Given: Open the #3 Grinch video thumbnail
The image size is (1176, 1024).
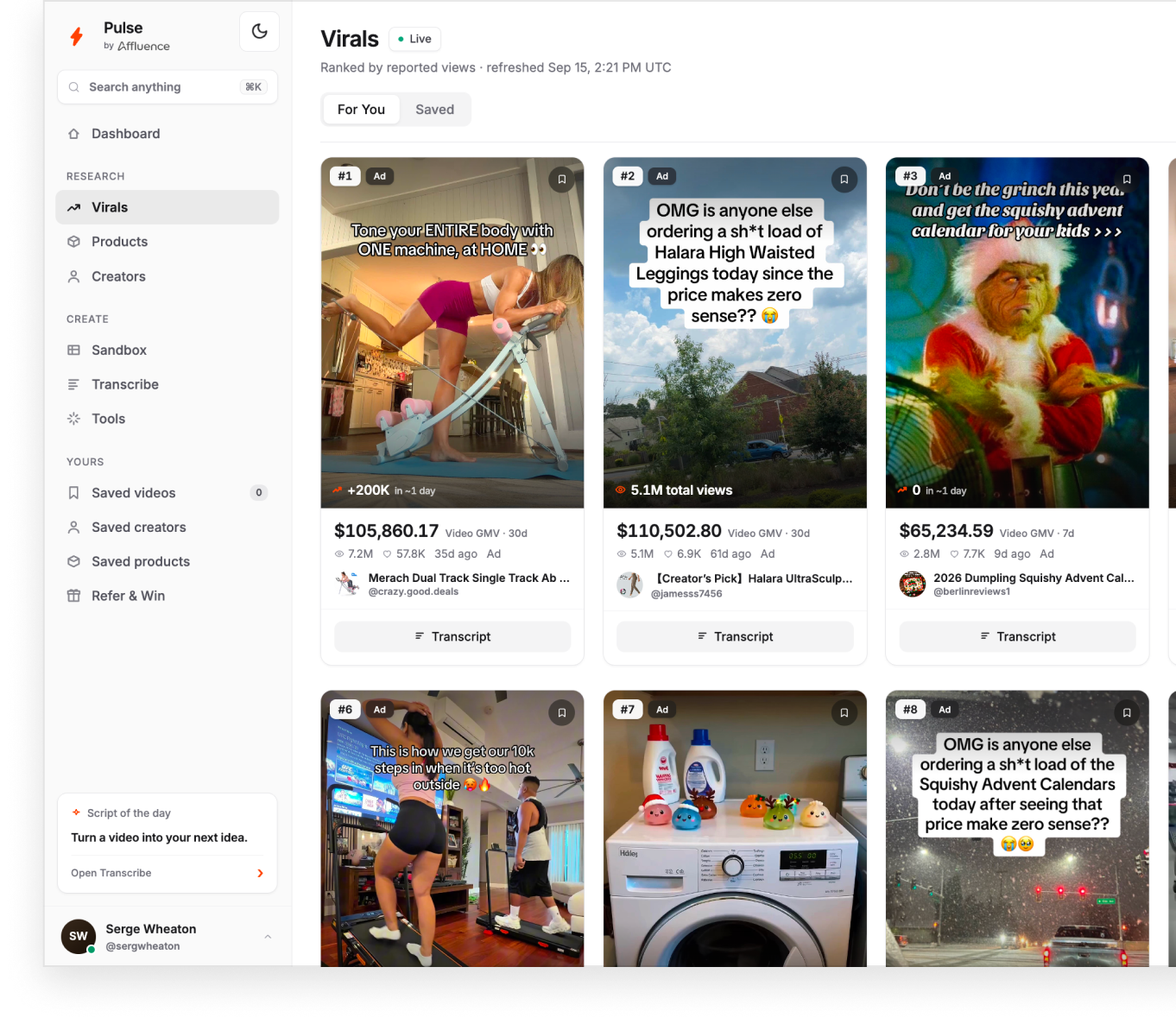Looking at the screenshot, I should pyautogui.click(x=1017, y=333).
